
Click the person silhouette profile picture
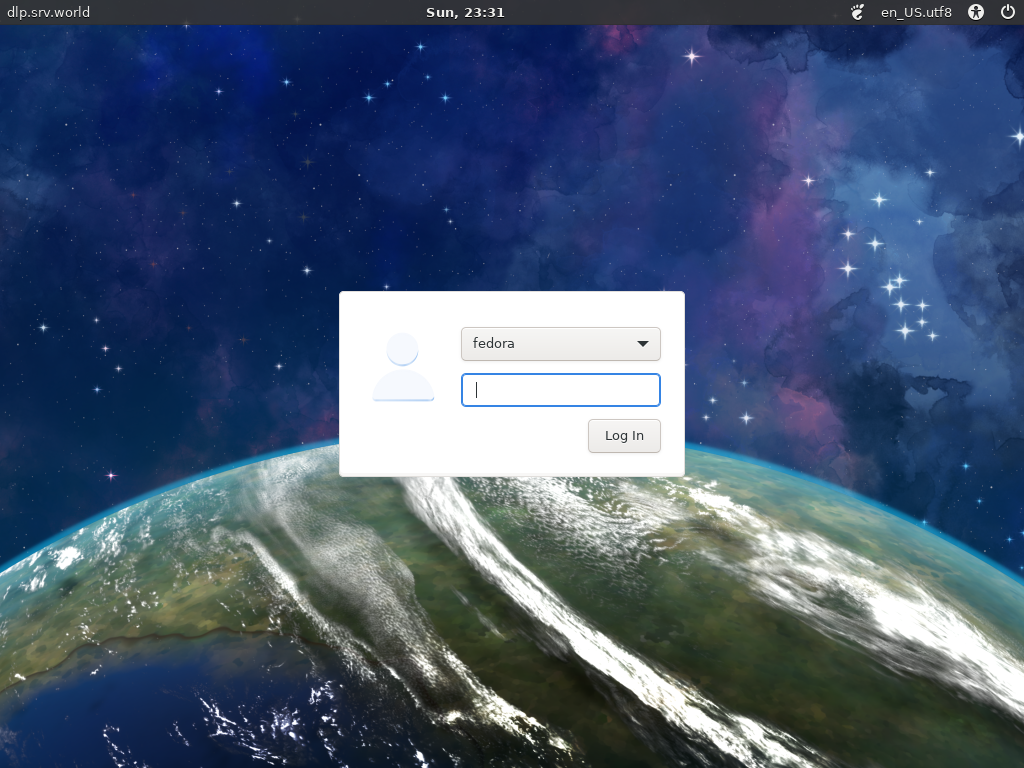(x=402, y=367)
